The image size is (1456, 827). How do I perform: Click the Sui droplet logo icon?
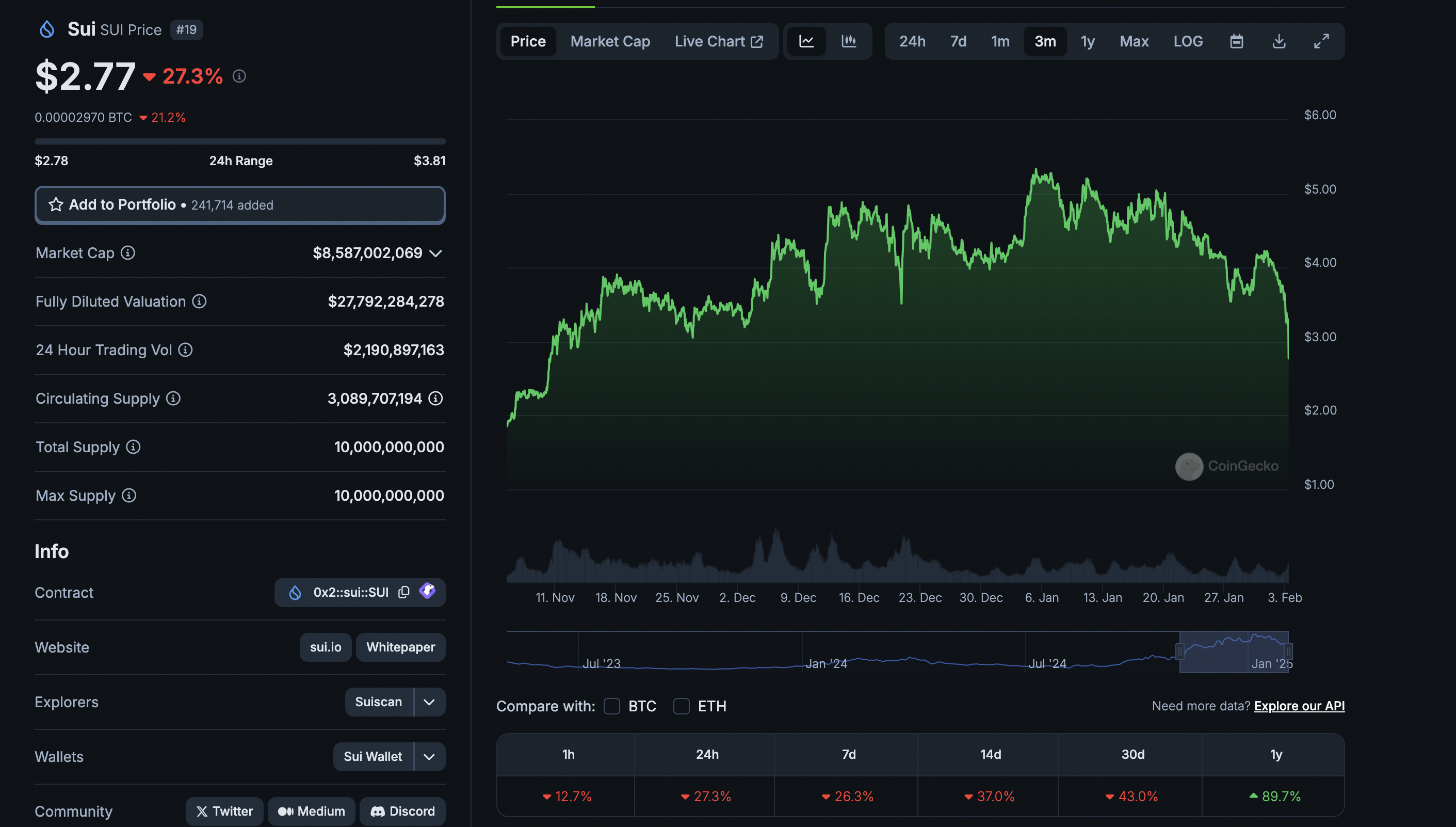[x=47, y=29]
